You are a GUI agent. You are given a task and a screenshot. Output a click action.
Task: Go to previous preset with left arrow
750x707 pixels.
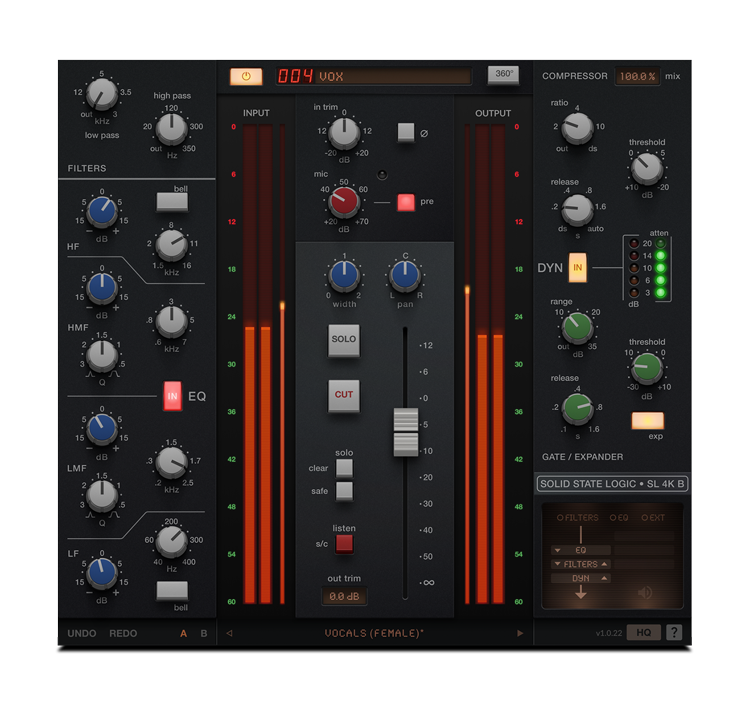tap(229, 633)
